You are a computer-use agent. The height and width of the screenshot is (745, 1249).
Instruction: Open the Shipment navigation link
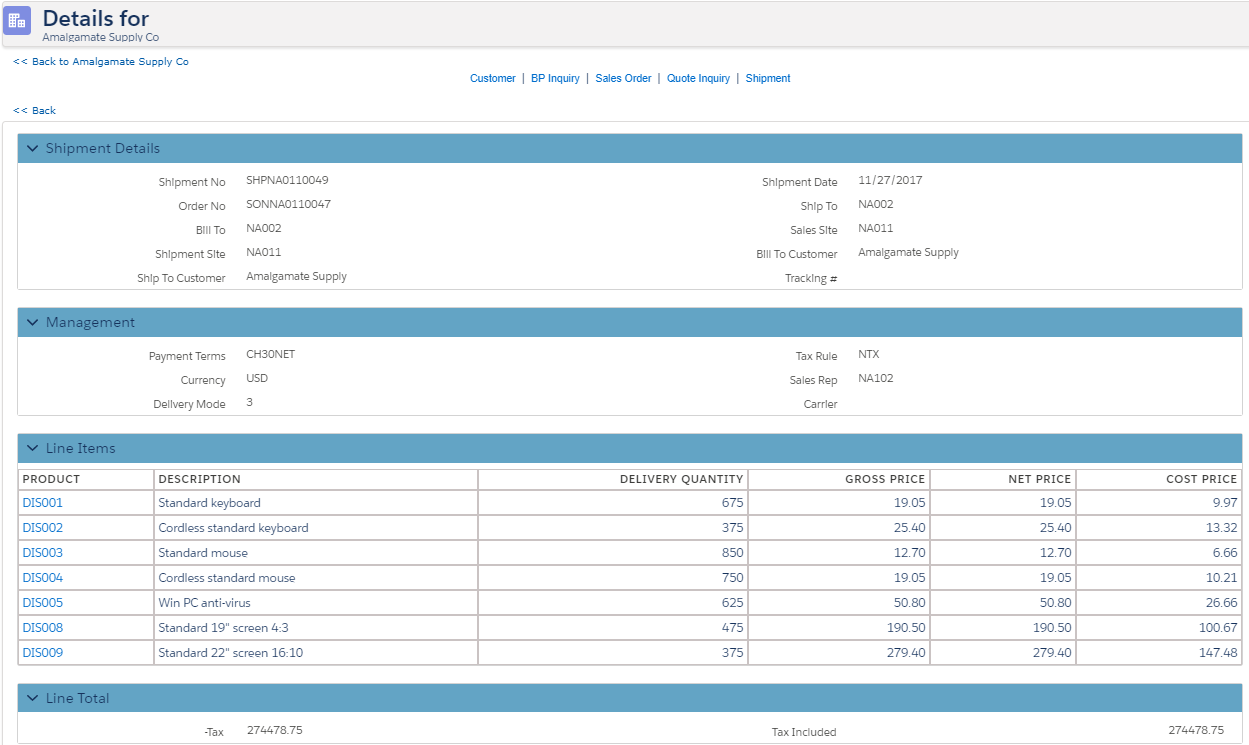pyautogui.click(x=768, y=78)
